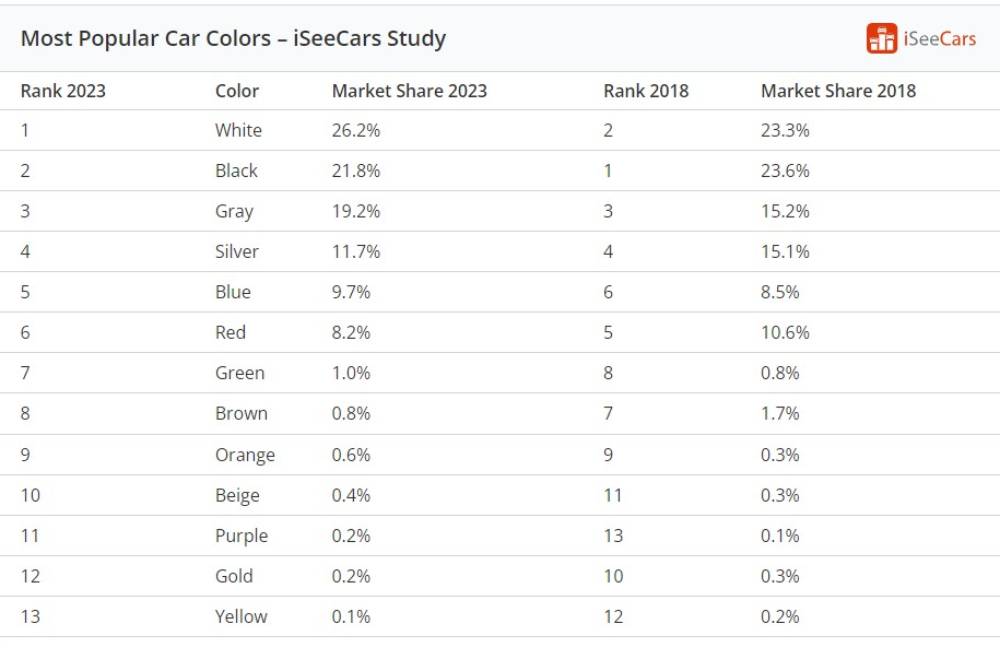Click the Rank 2023 column header
This screenshot has width=1000, height=667.
tap(63, 91)
